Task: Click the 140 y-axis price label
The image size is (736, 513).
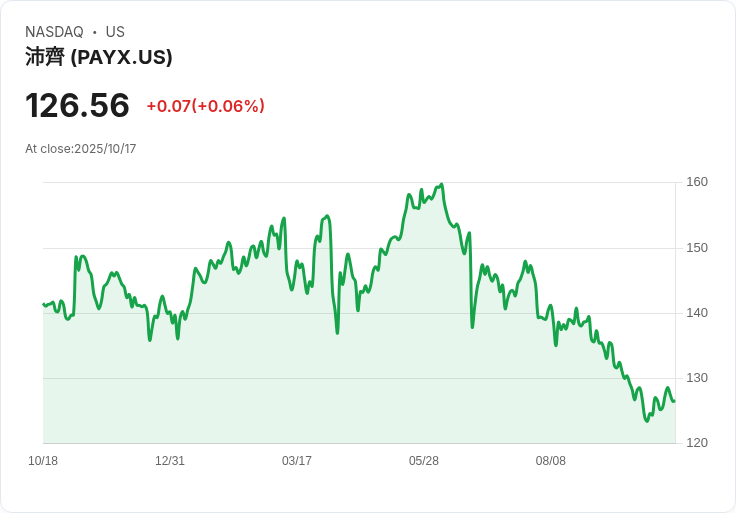Action: pos(697,313)
